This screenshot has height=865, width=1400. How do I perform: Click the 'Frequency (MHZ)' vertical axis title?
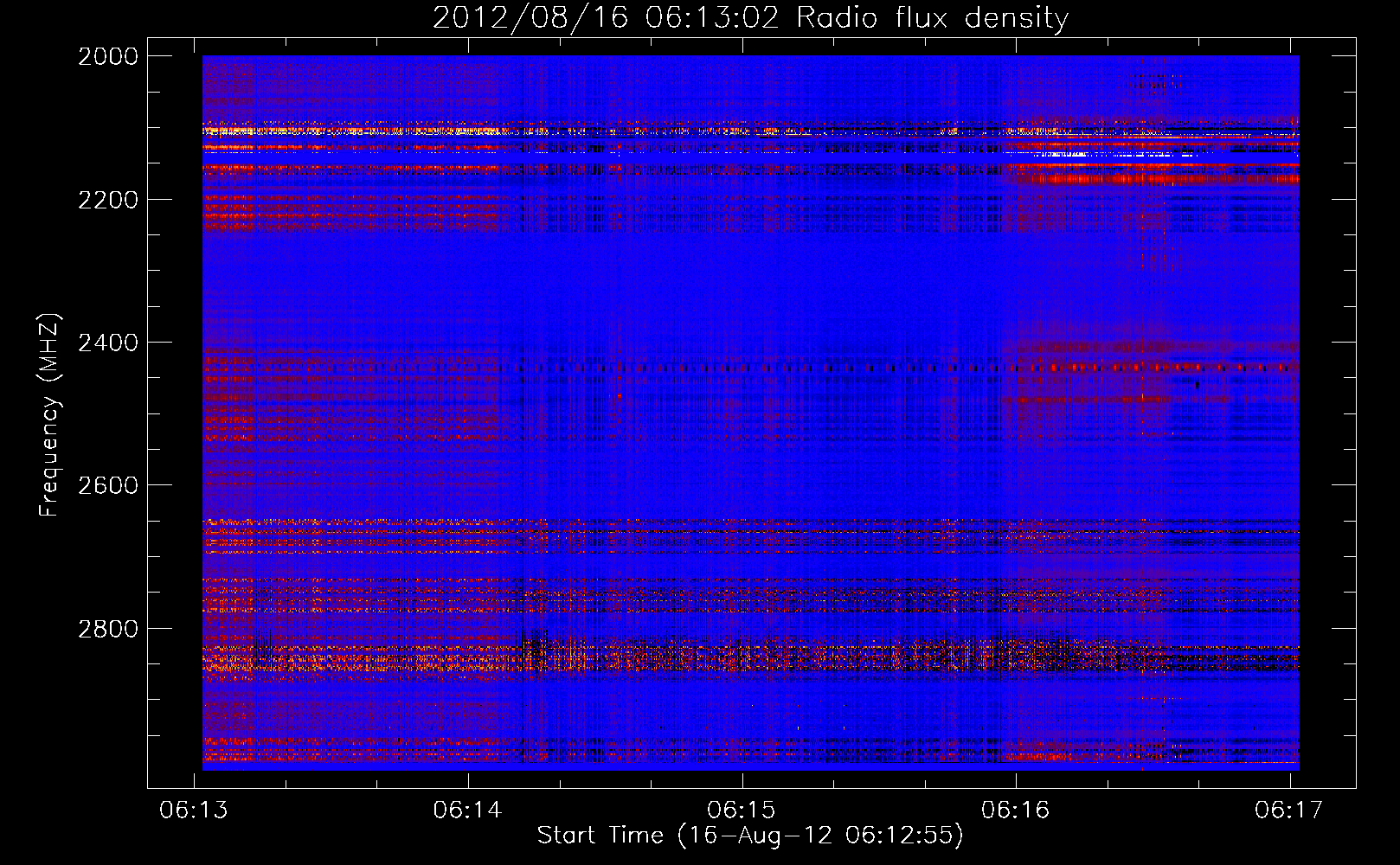pos(50,415)
